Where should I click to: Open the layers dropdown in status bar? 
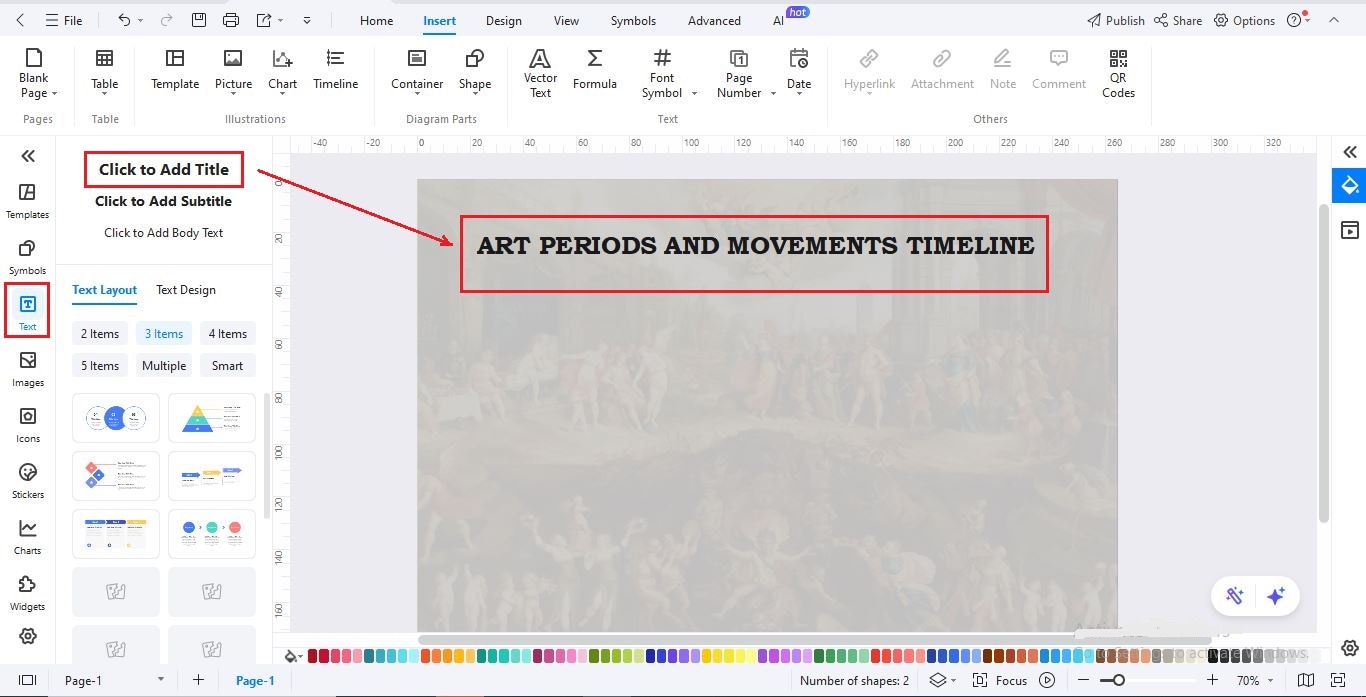[x=943, y=680]
